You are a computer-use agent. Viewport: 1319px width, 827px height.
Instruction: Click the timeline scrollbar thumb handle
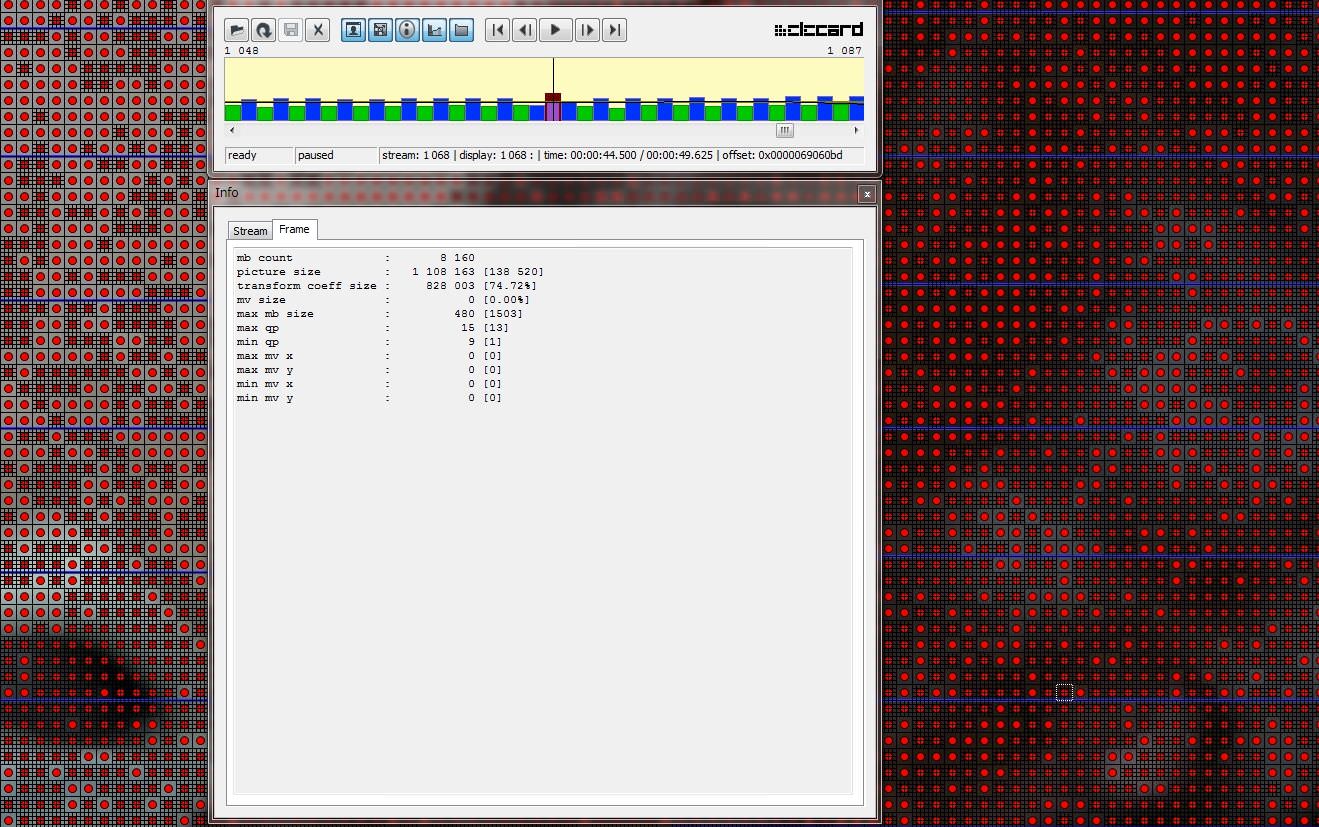[x=785, y=130]
